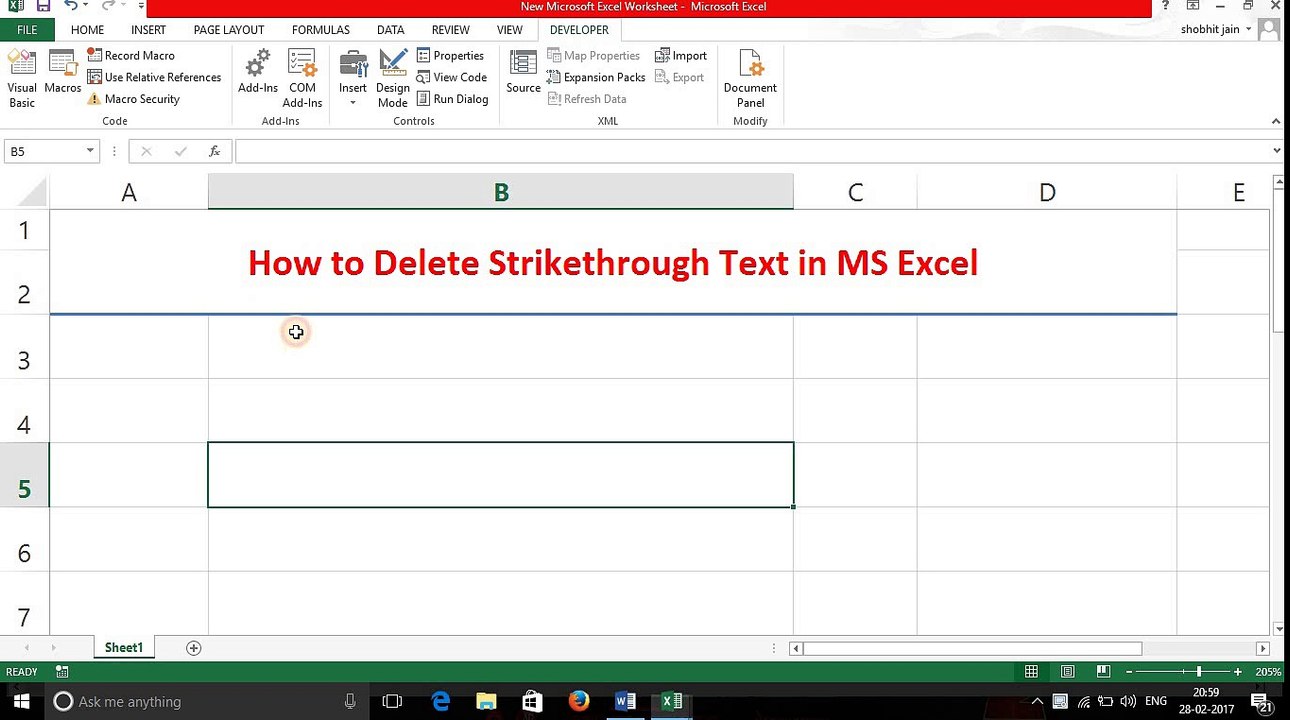
Task: Click Expansion Packs
Action: 596,77
